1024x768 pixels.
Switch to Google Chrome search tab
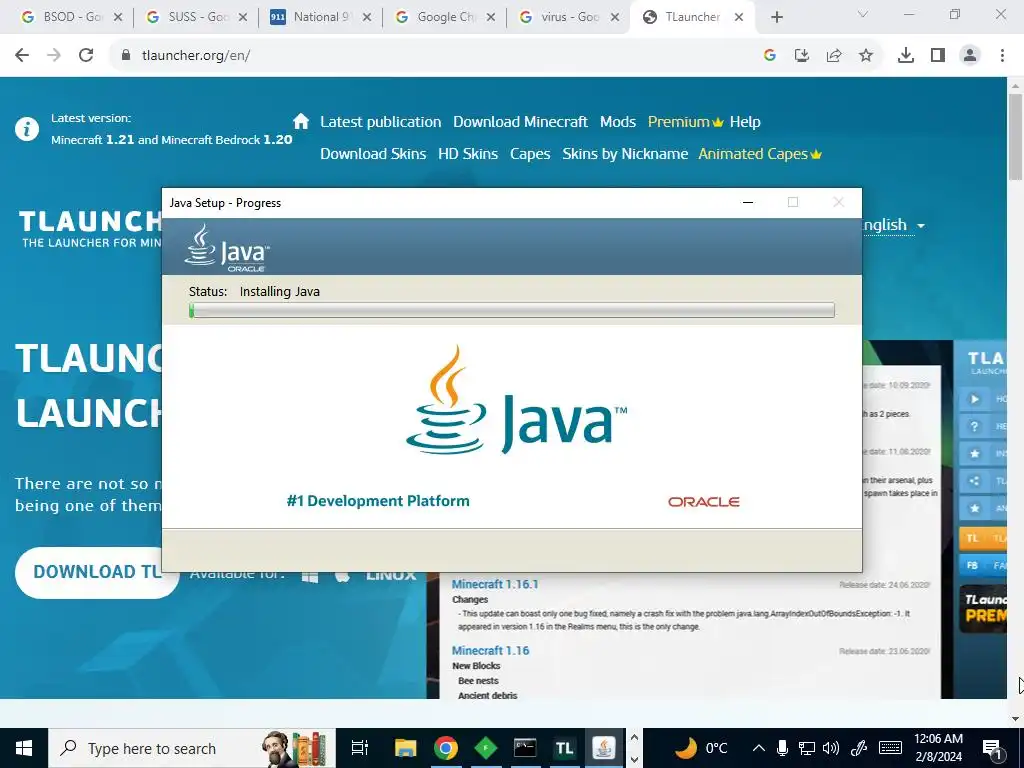[x=445, y=18]
